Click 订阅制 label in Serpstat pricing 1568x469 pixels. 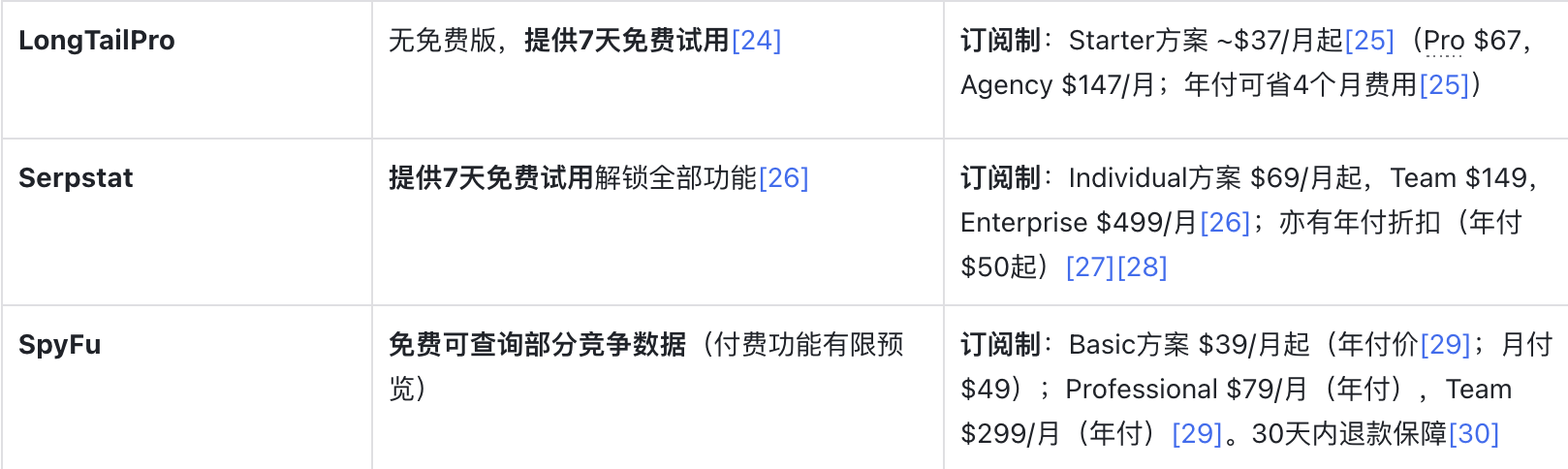999,178
